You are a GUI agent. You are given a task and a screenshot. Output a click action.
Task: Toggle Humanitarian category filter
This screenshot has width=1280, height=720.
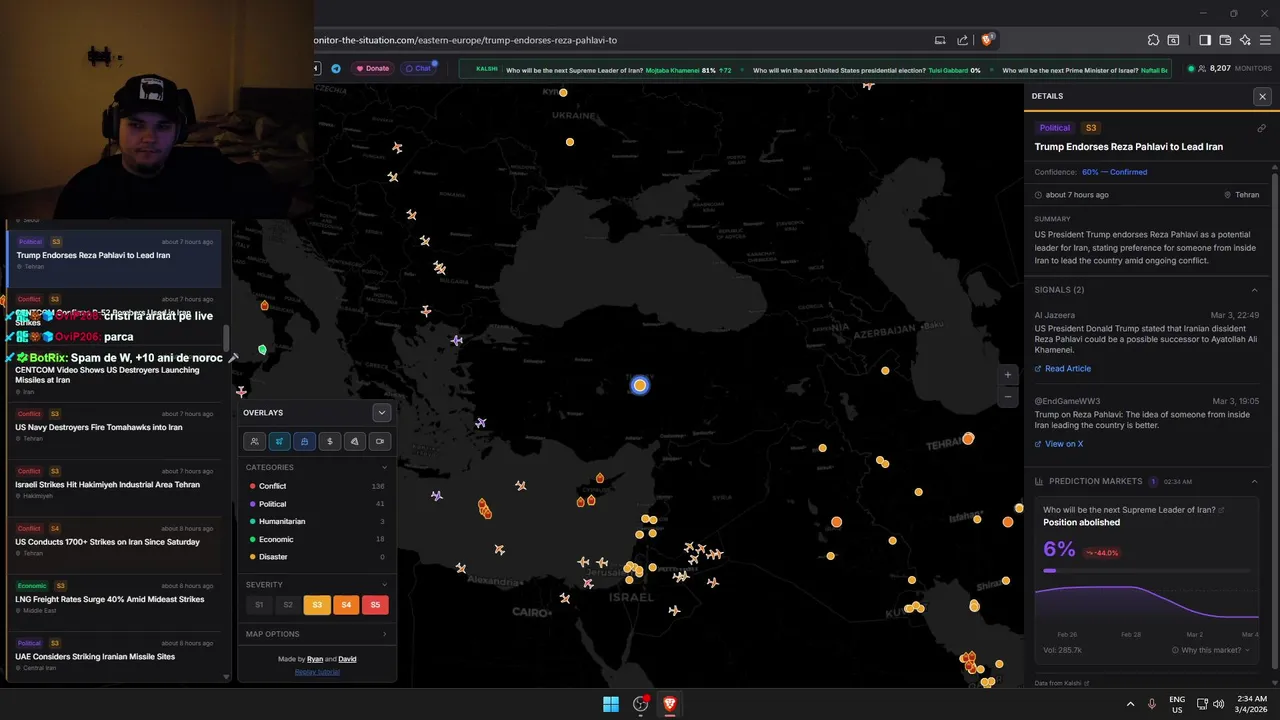click(x=316, y=521)
